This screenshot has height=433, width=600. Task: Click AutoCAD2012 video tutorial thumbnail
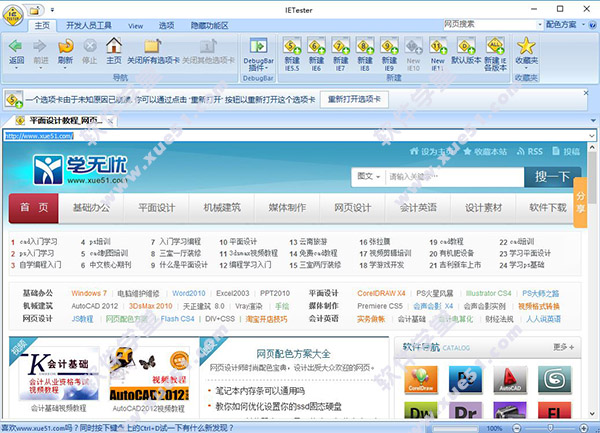148,374
